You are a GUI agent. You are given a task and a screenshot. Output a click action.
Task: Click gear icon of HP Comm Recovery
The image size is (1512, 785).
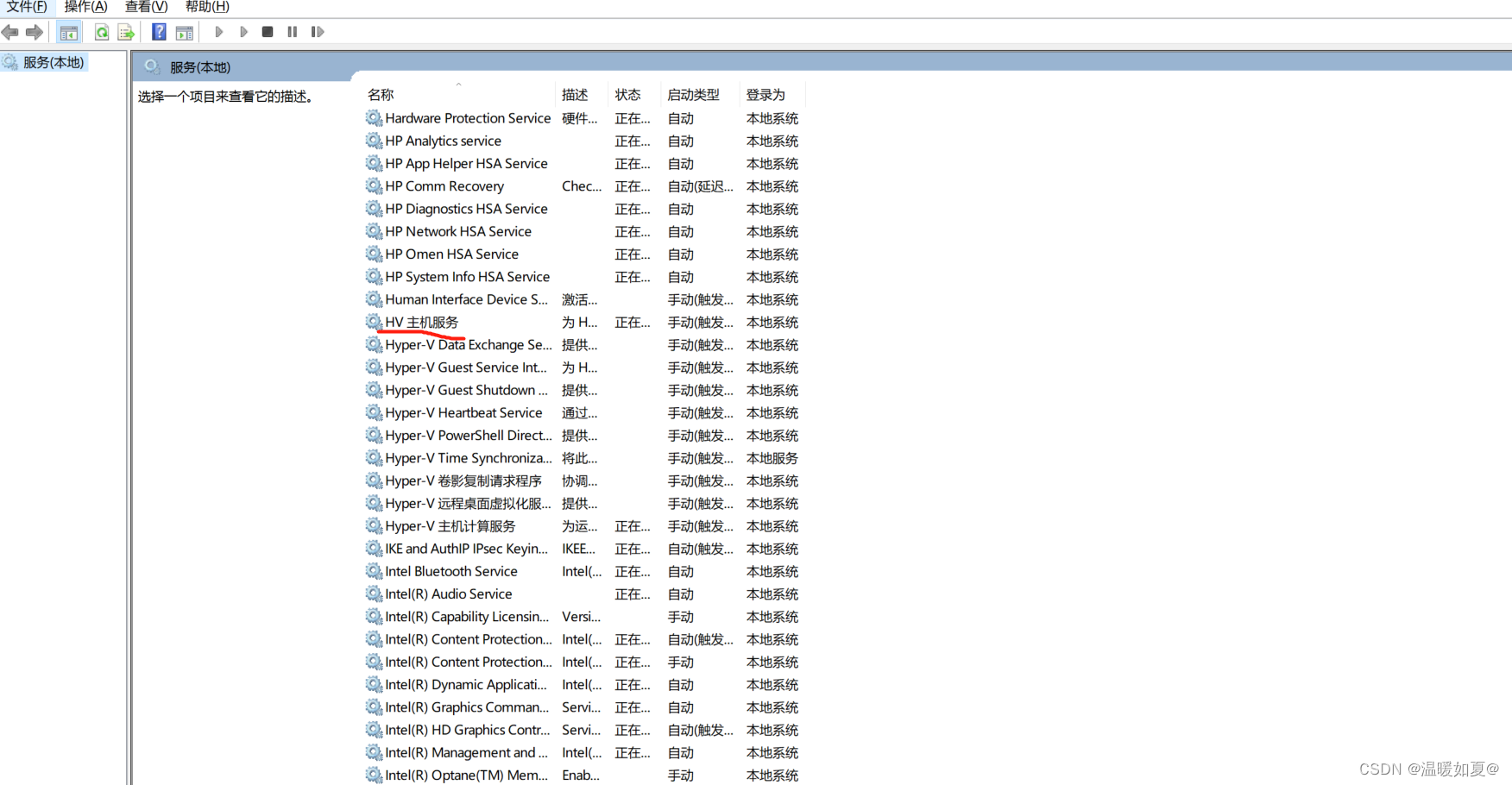[374, 186]
